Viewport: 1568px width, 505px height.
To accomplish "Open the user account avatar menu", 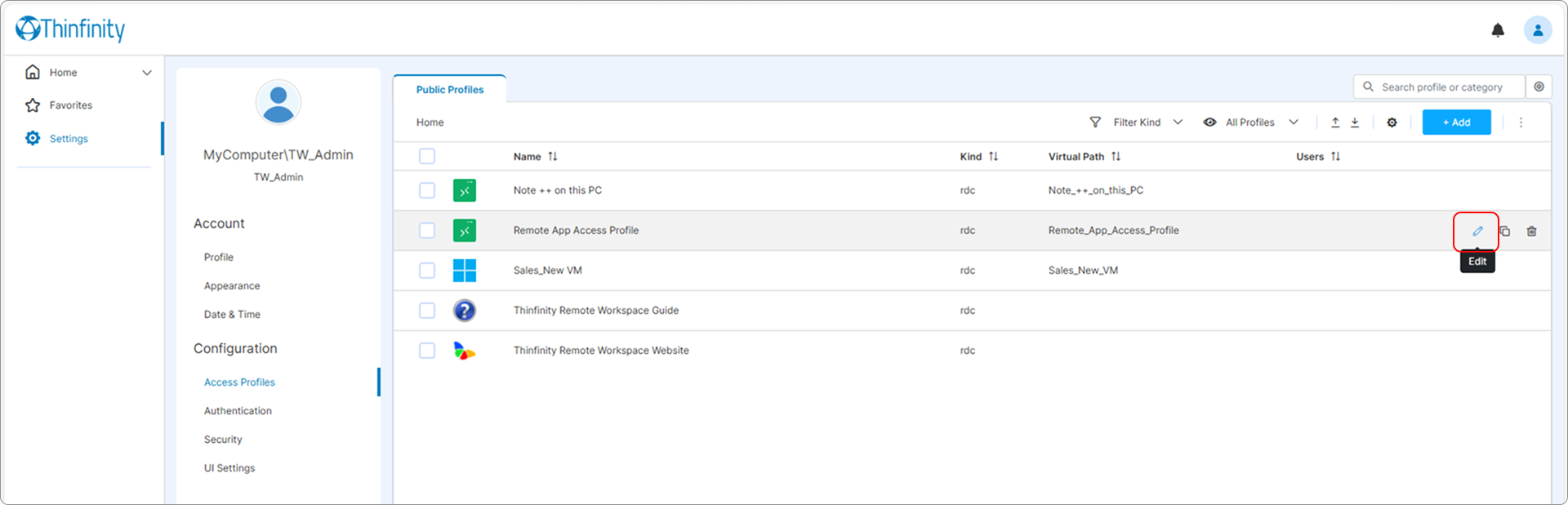I will point(1537,30).
